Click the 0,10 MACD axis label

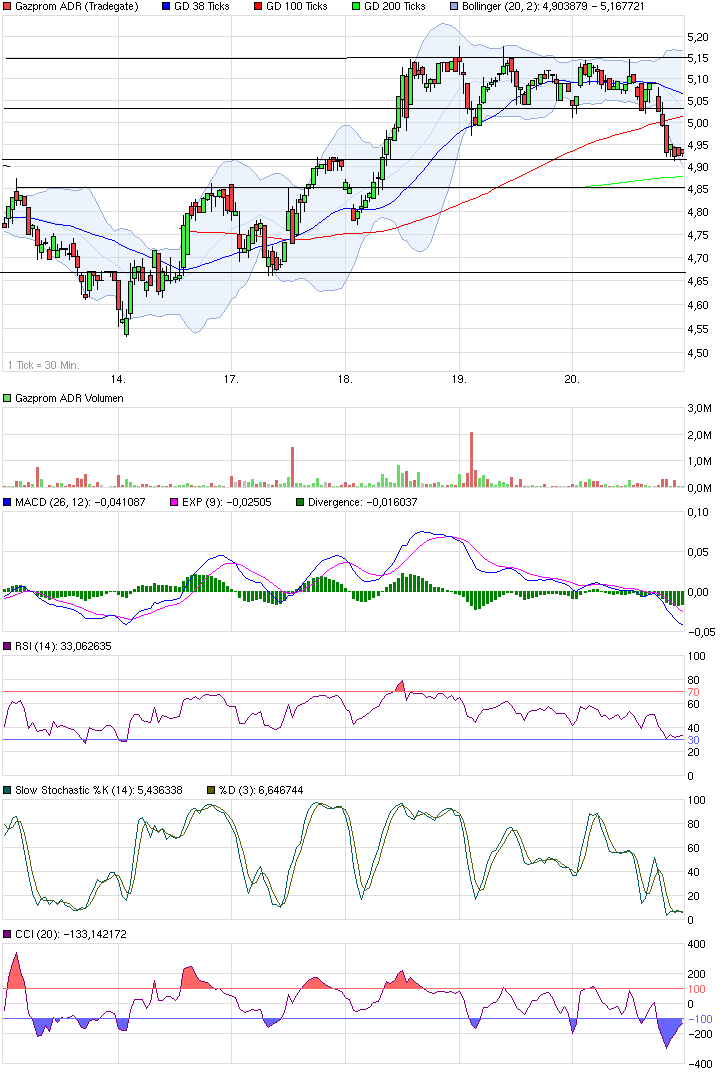[x=698, y=512]
